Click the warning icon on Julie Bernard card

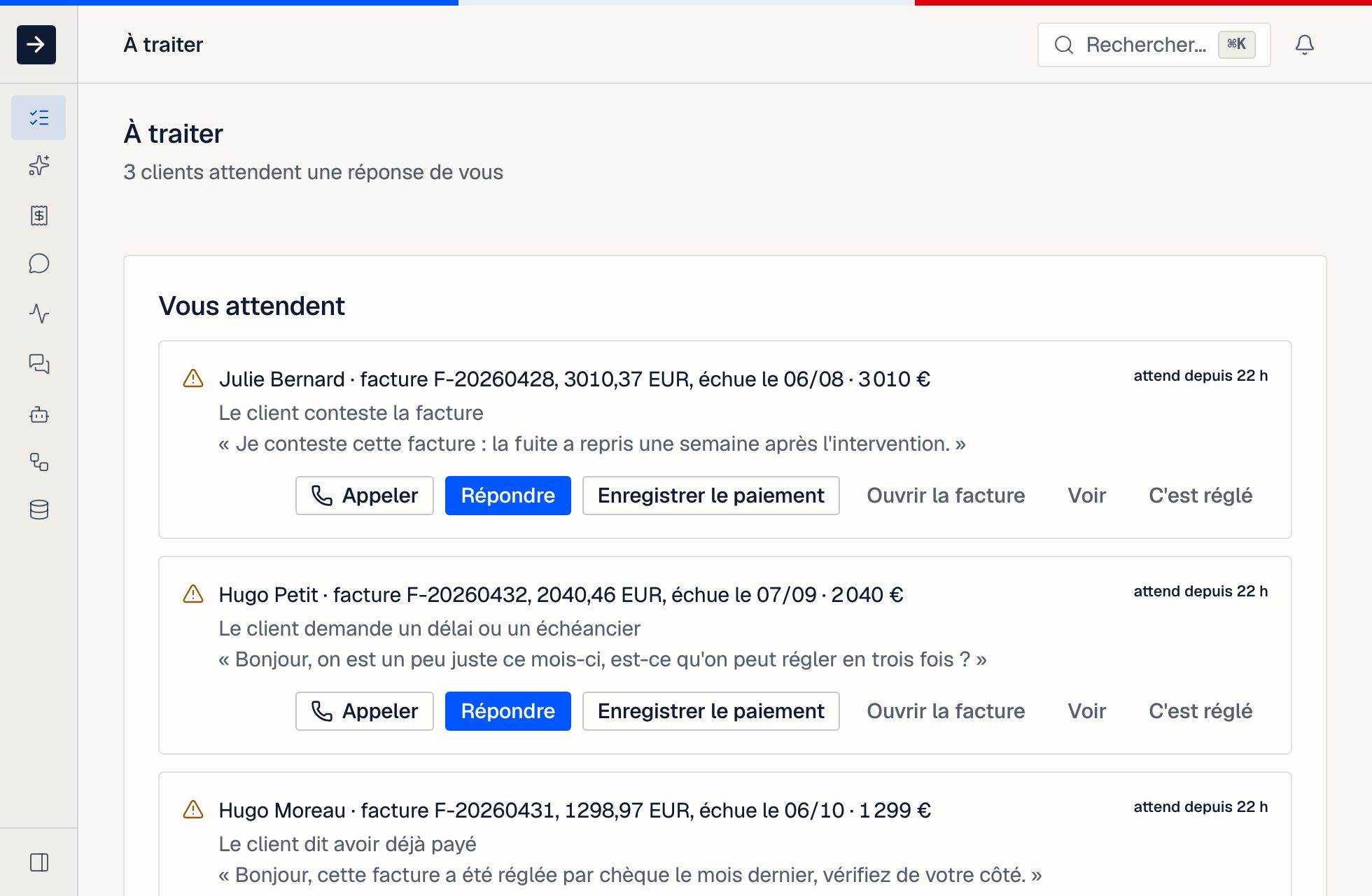click(193, 379)
